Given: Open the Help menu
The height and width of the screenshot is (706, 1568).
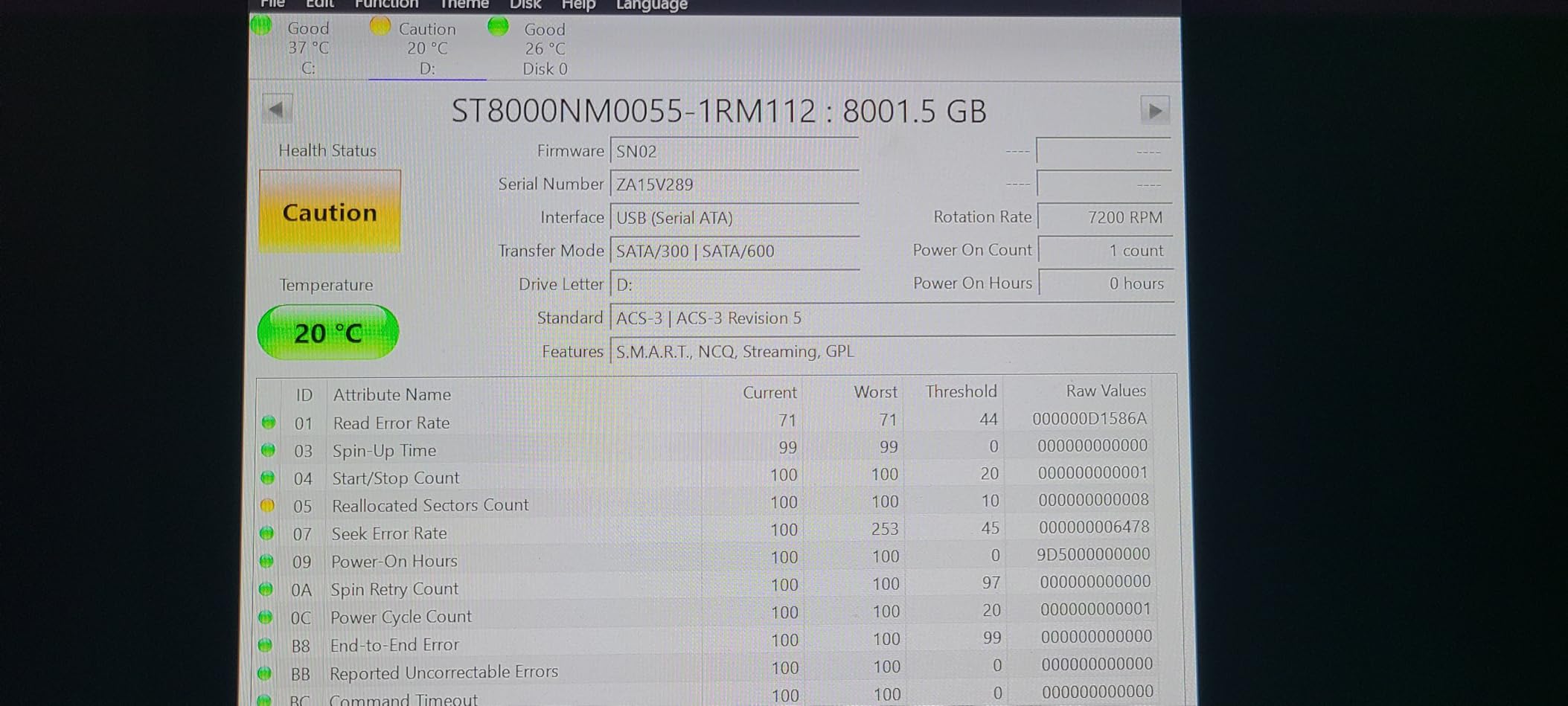Looking at the screenshot, I should [578, 4].
